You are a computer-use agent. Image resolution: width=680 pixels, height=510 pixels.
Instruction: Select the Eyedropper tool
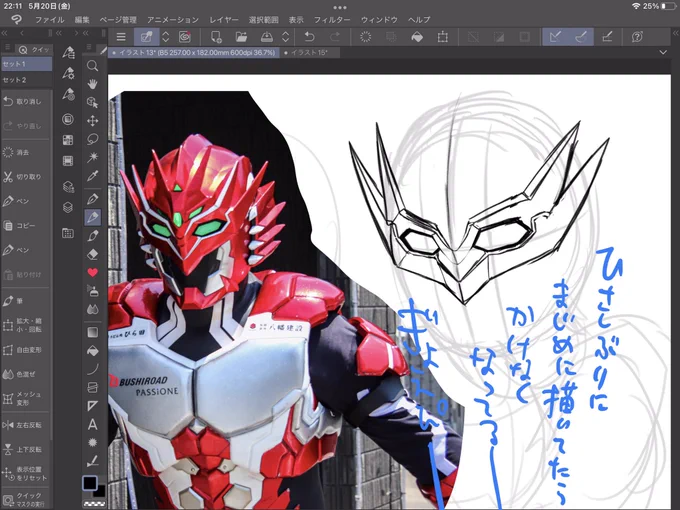tap(92, 176)
